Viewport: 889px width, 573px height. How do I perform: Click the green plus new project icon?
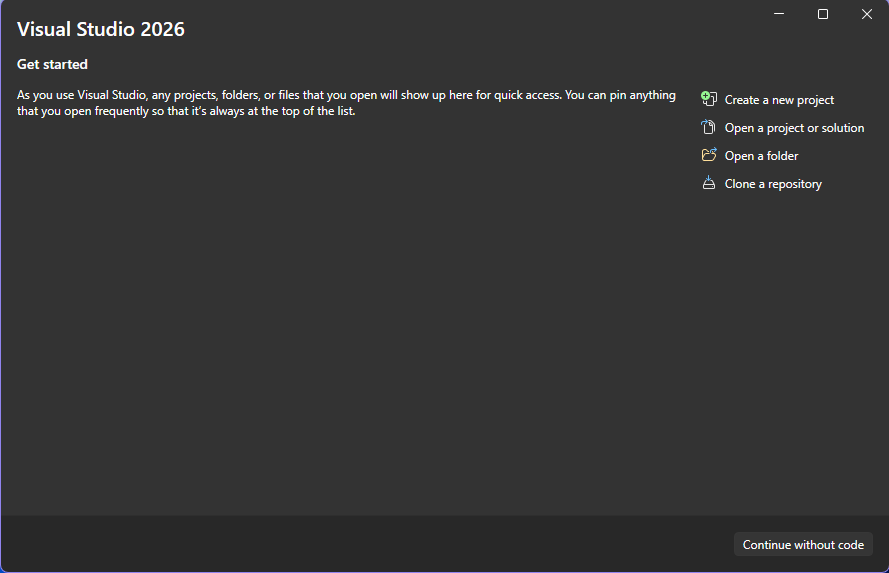709,99
